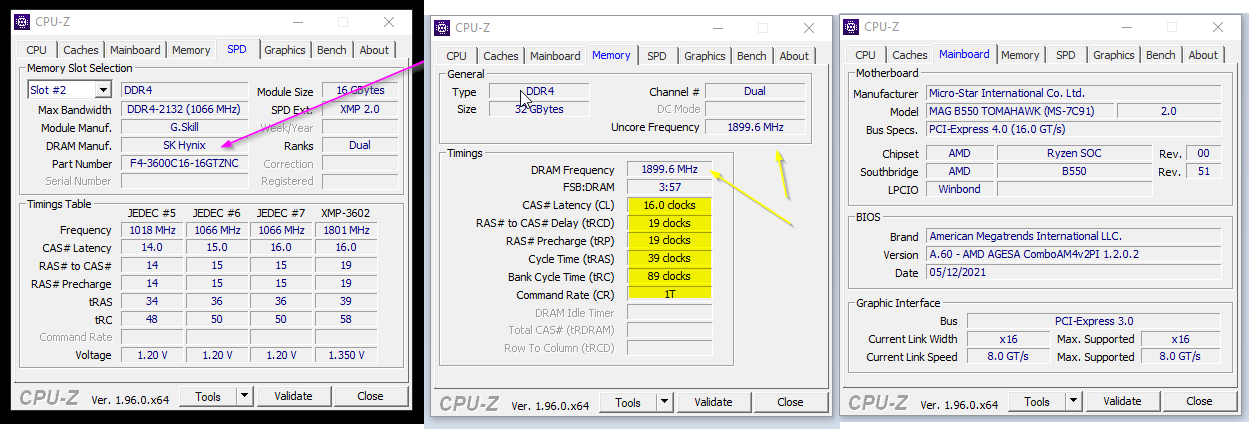Click the DRAM Frequency 1899.6 MHz value

pos(669,170)
